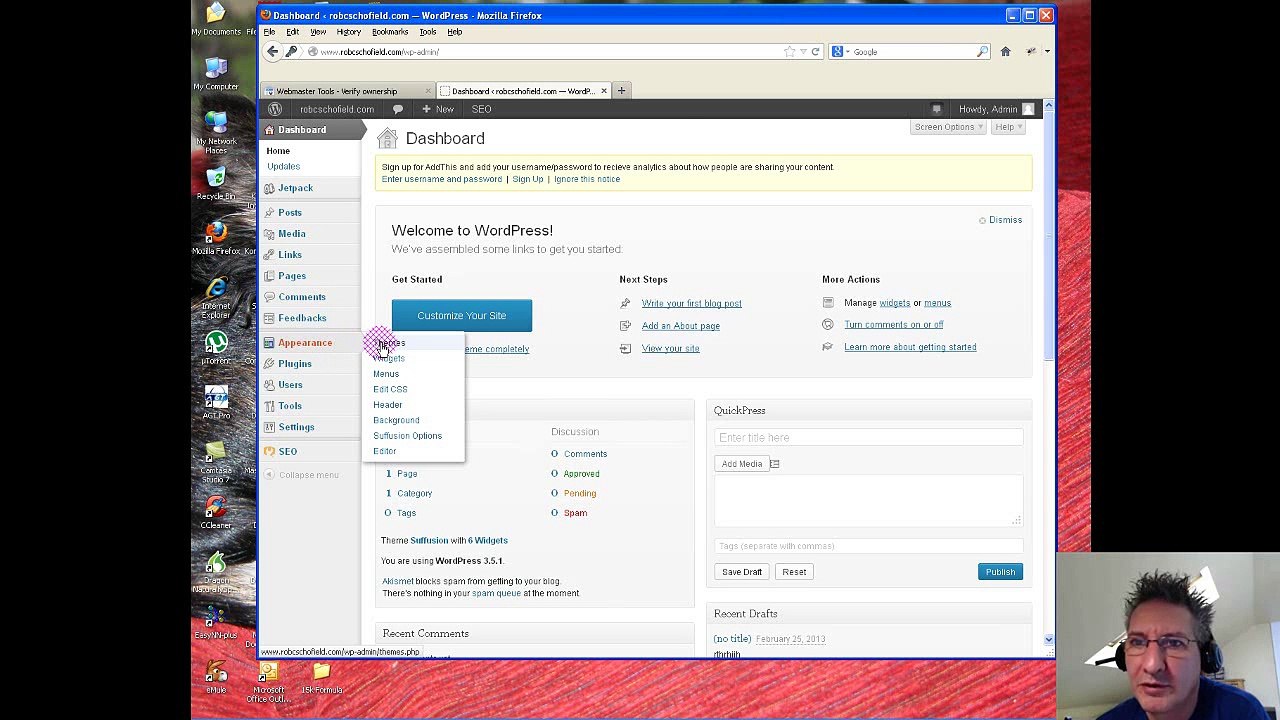Viewport: 1280px width, 720px height.
Task: Open the search engine selector dropdown
Action: [x=840, y=52]
